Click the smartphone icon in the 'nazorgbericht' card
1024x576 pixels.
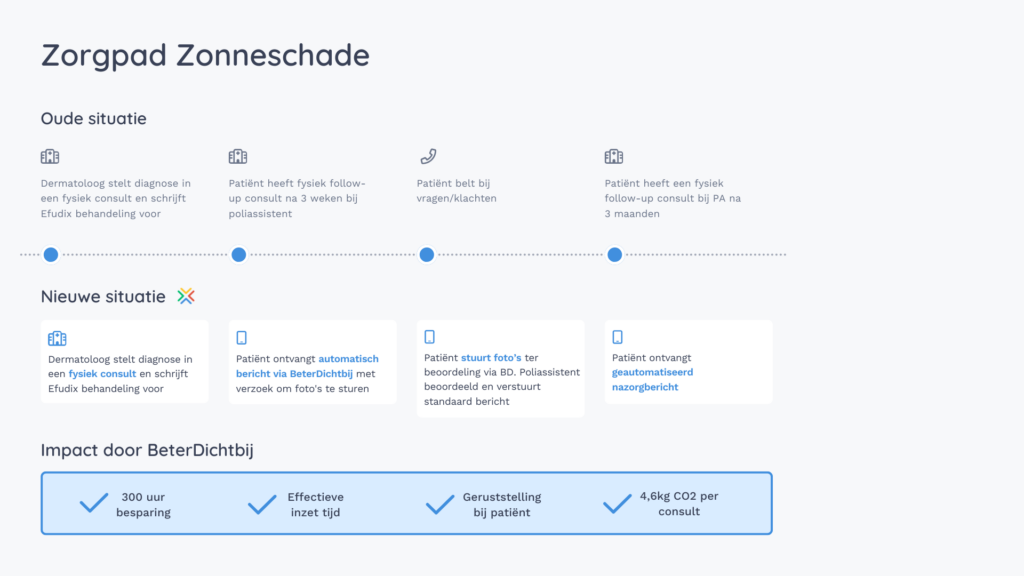click(x=618, y=337)
